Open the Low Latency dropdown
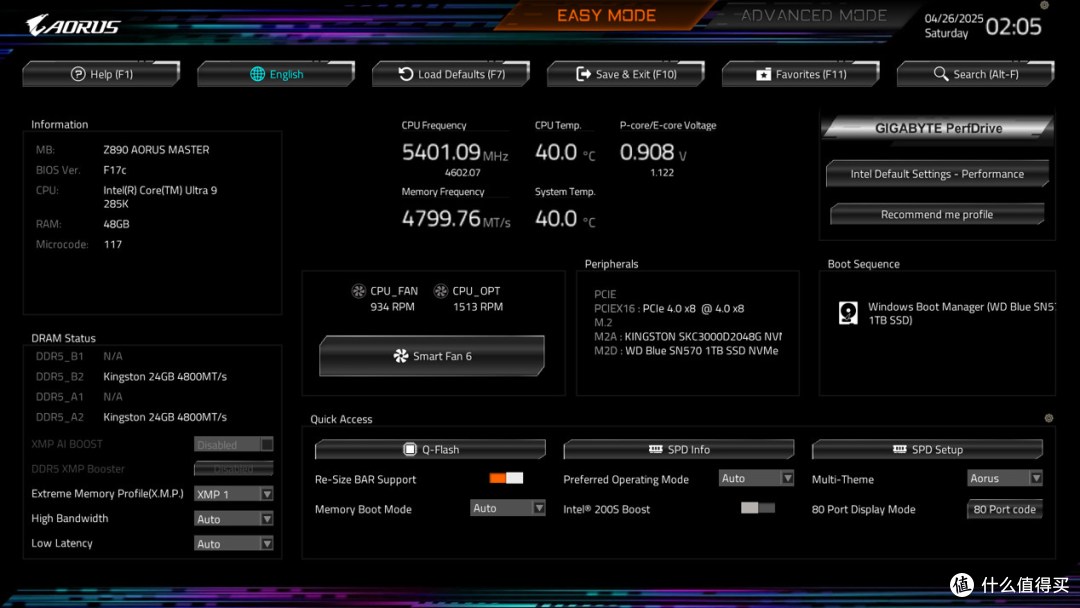The image size is (1080, 608). coord(233,543)
